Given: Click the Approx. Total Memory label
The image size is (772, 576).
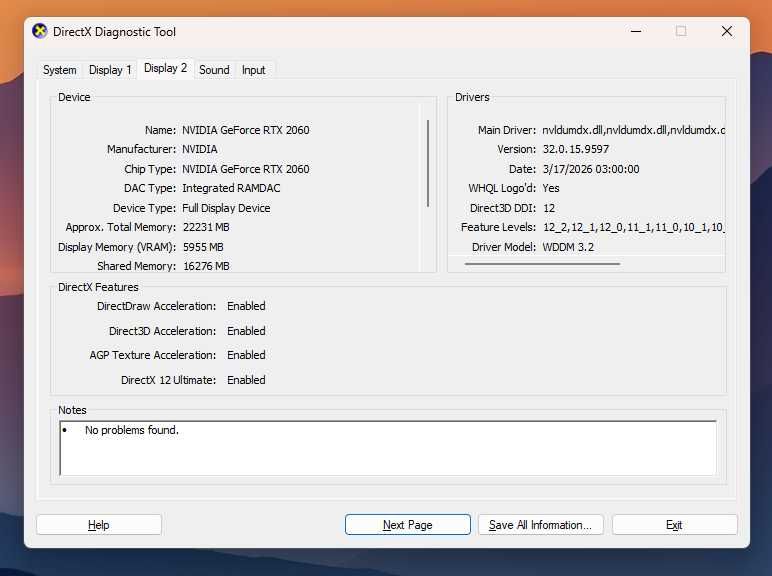Looking at the screenshot, I should coord(121,227).
